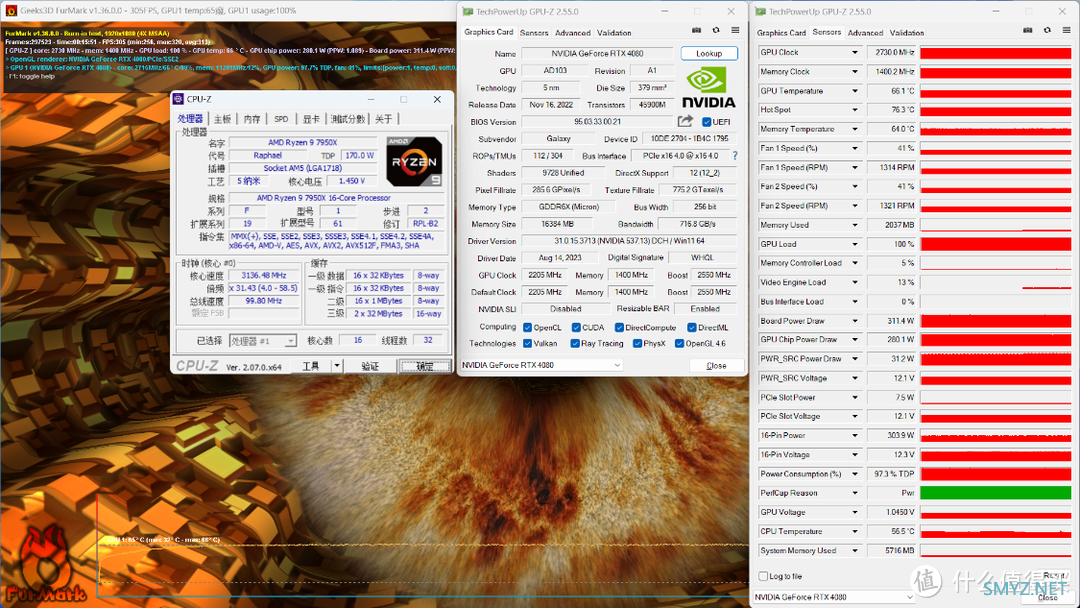Open the hamburger menu in GPU-Z Sensors window
This screenshot has width=1080, height=608.
[1066, 30]
